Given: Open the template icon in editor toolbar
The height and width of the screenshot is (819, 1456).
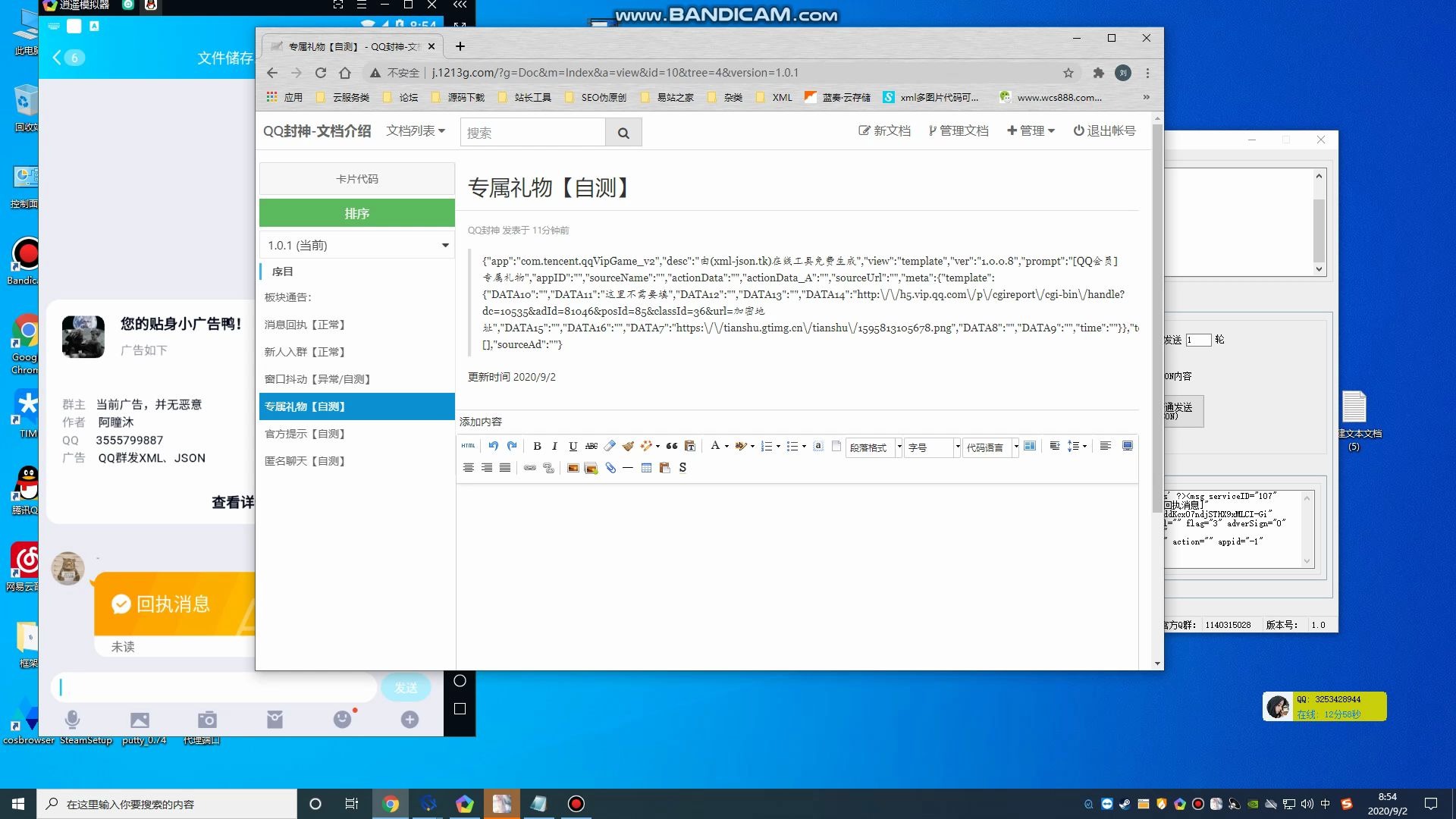Looking at the screenshot, I should (1030, 446).
